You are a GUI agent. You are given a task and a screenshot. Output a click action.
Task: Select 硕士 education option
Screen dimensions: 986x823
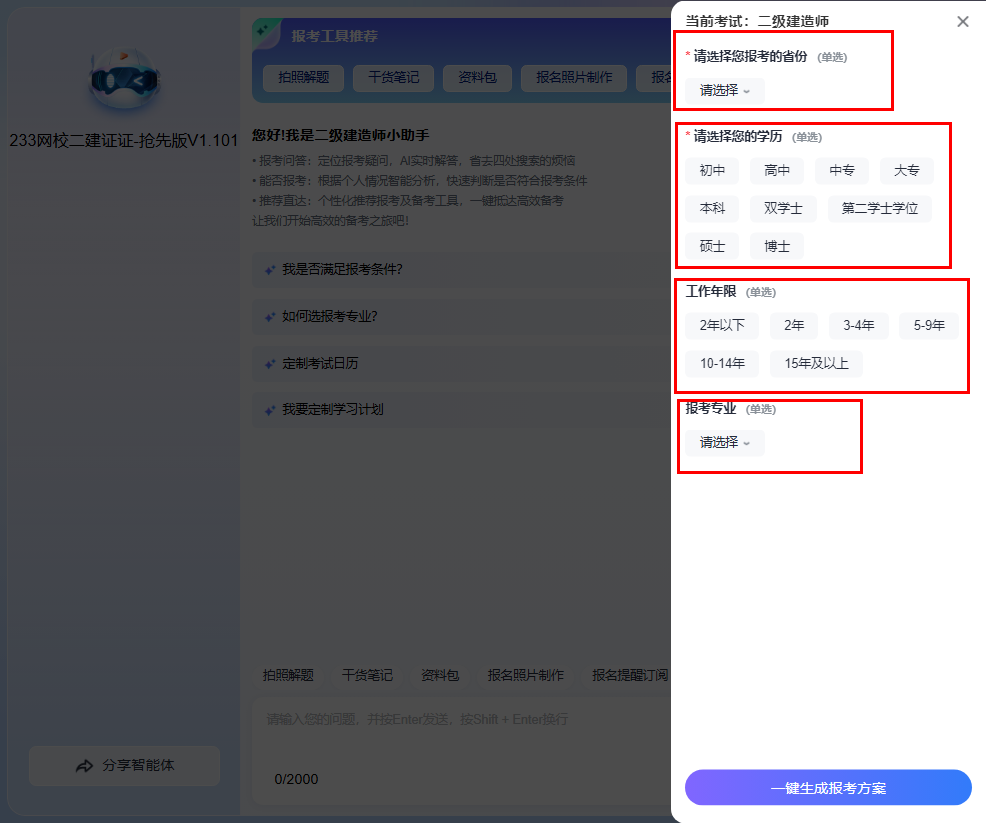[712, 246]
